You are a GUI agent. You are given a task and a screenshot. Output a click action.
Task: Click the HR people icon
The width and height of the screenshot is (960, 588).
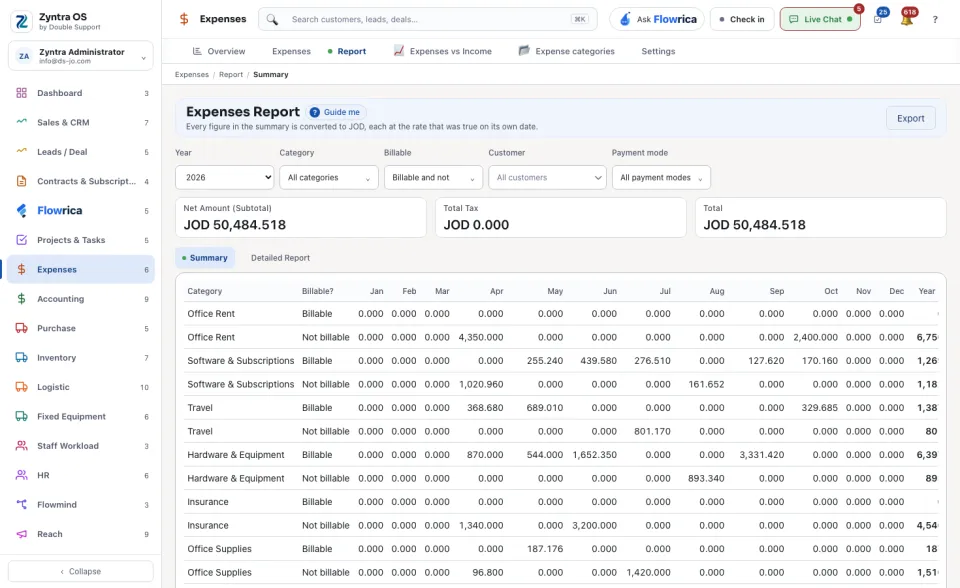pyautogui.click(x=21, y=475)
